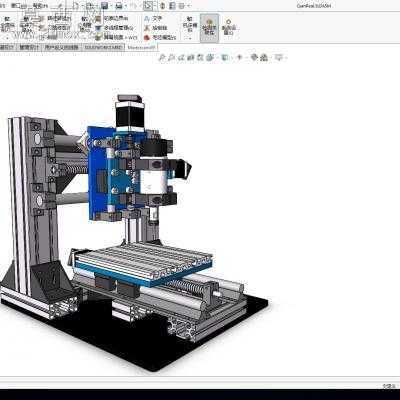This screenshot has height=400, width=400.
Task: Click the monitor viewport icon in view toolbar
Action: (x=278, y=58)
